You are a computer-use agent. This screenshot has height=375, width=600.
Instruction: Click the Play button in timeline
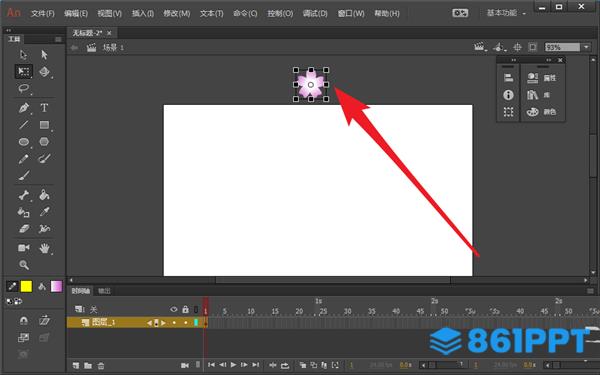(233, 365)
